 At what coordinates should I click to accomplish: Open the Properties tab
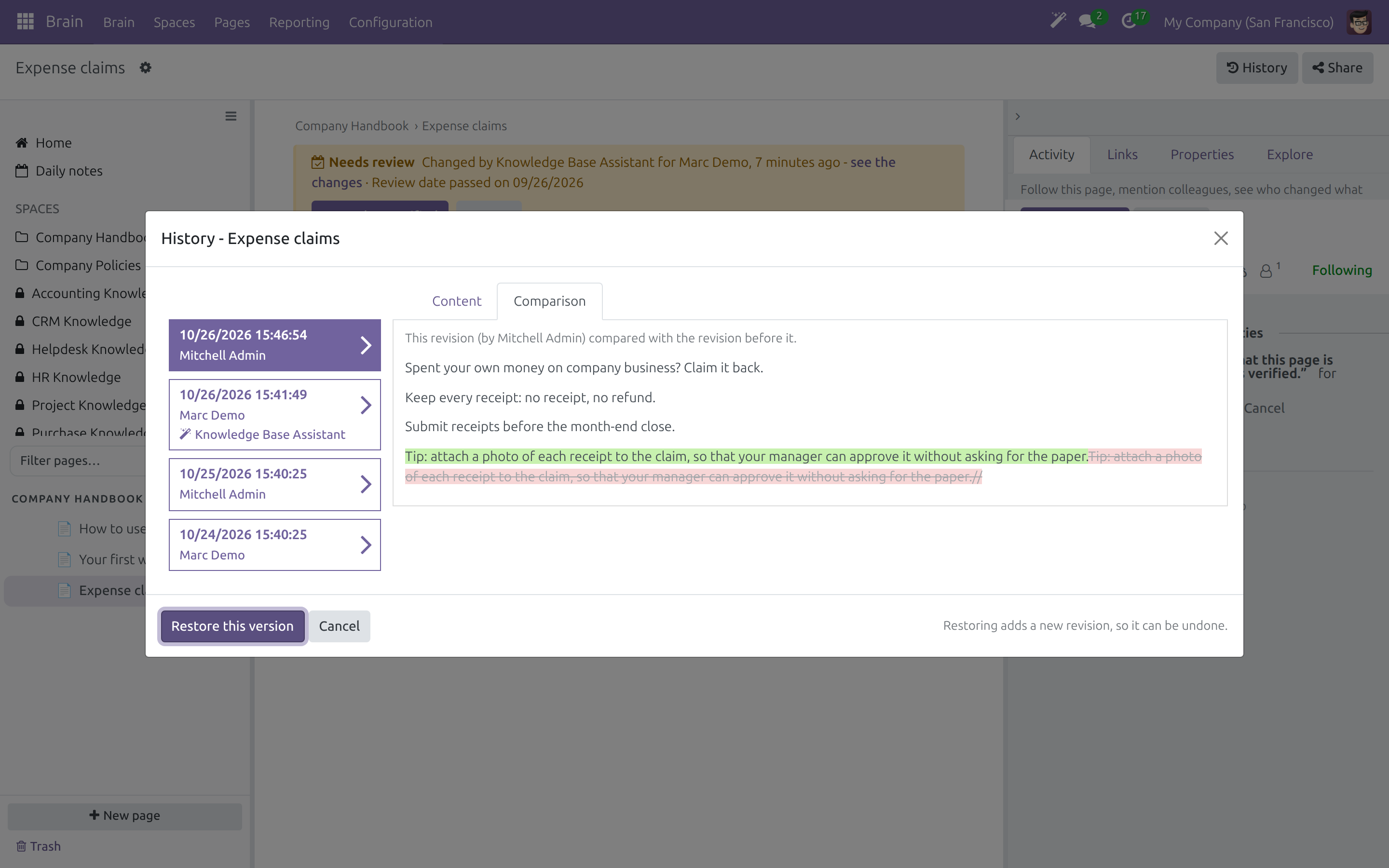[1202, 154]
